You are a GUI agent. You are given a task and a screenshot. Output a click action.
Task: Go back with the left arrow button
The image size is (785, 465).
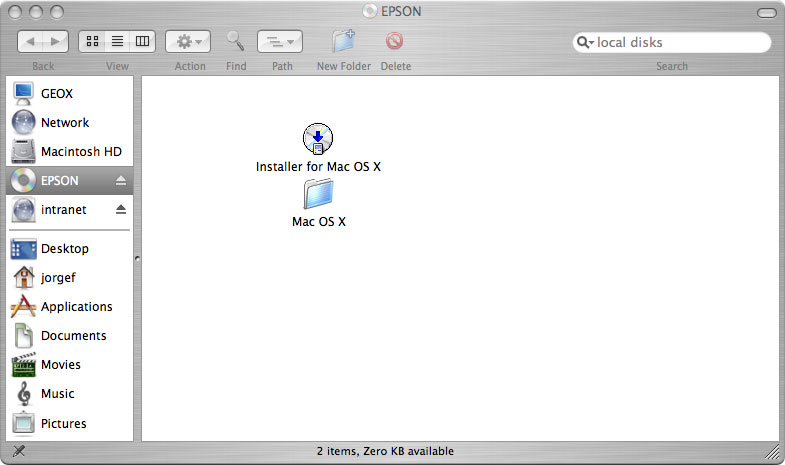coord(31,42)
